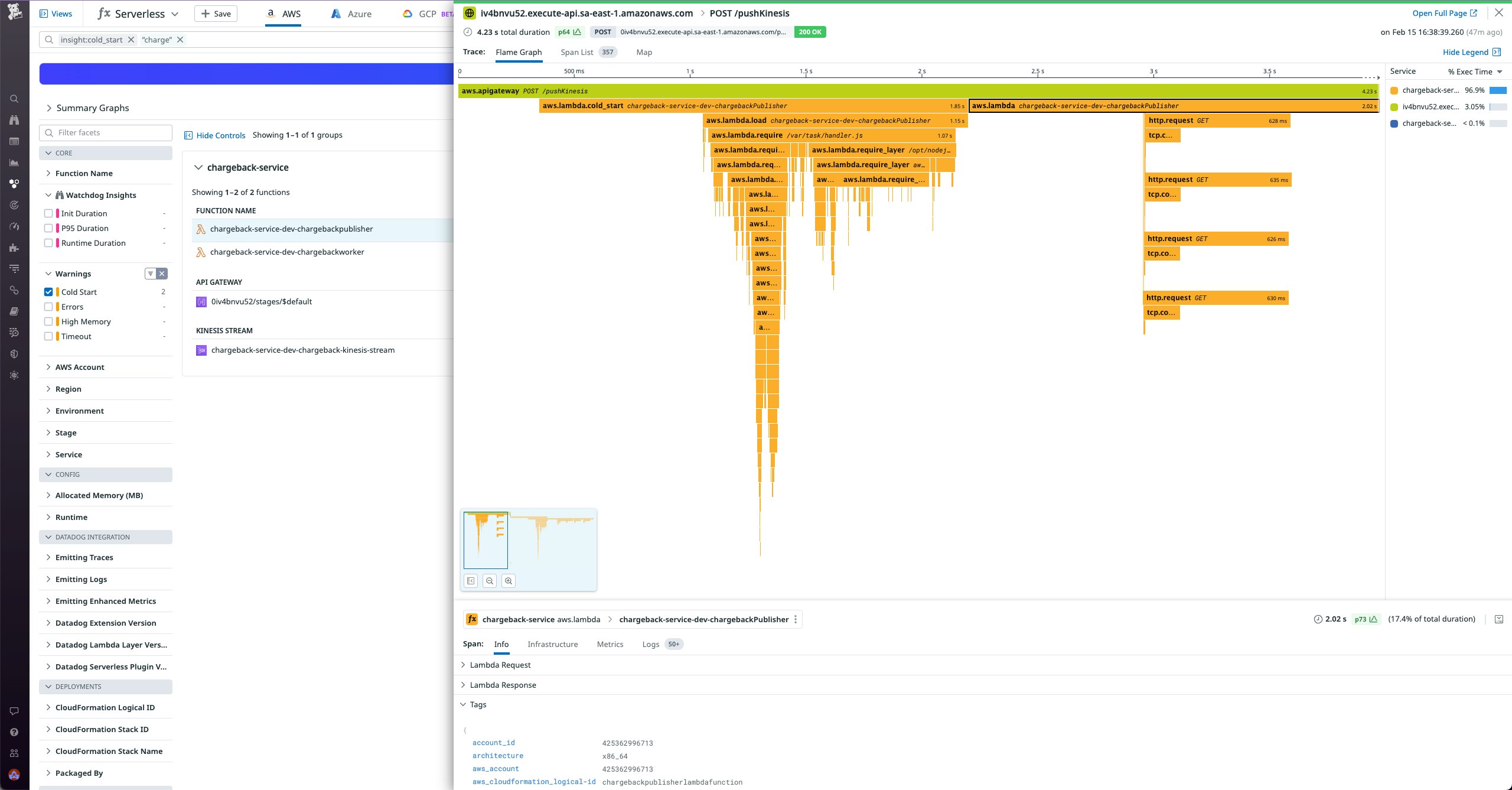
Task: Open the Infrastructure span tab
Action: tap(552, 644)
